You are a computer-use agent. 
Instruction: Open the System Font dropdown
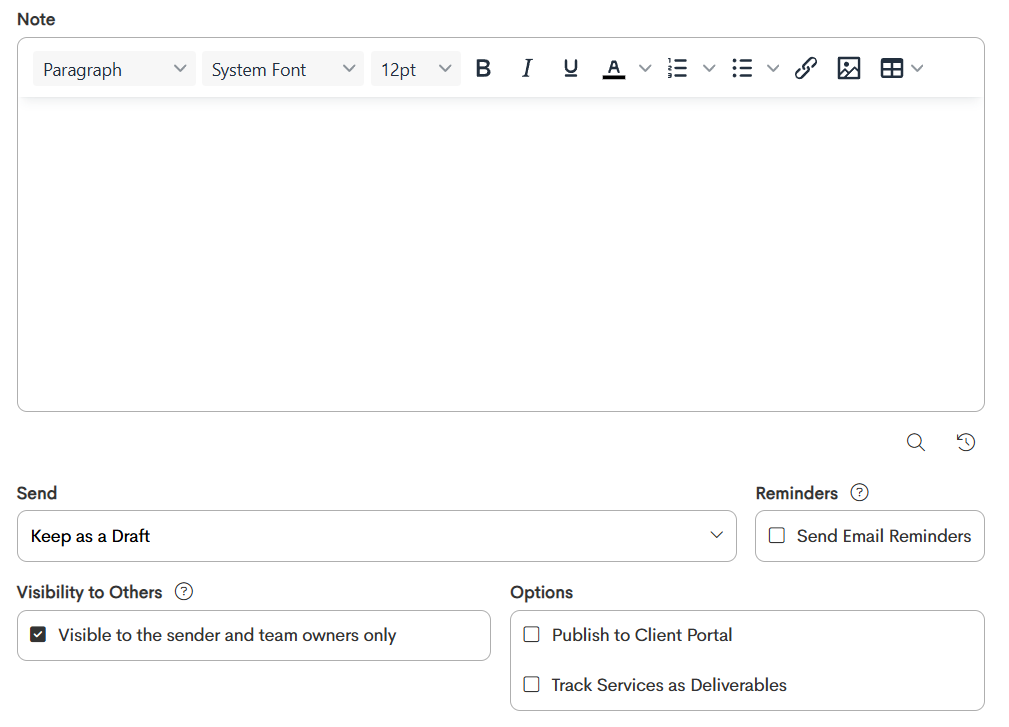(x=282, y=69)
